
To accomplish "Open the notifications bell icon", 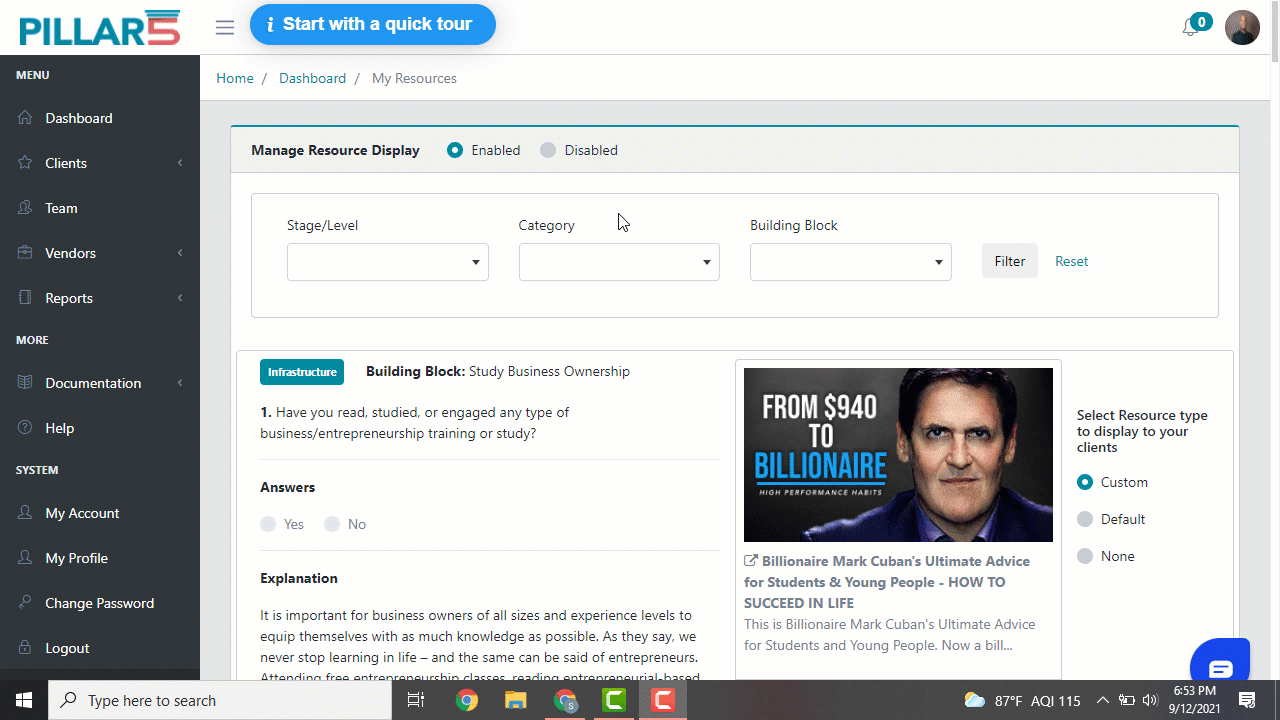I will (1190, 28).
